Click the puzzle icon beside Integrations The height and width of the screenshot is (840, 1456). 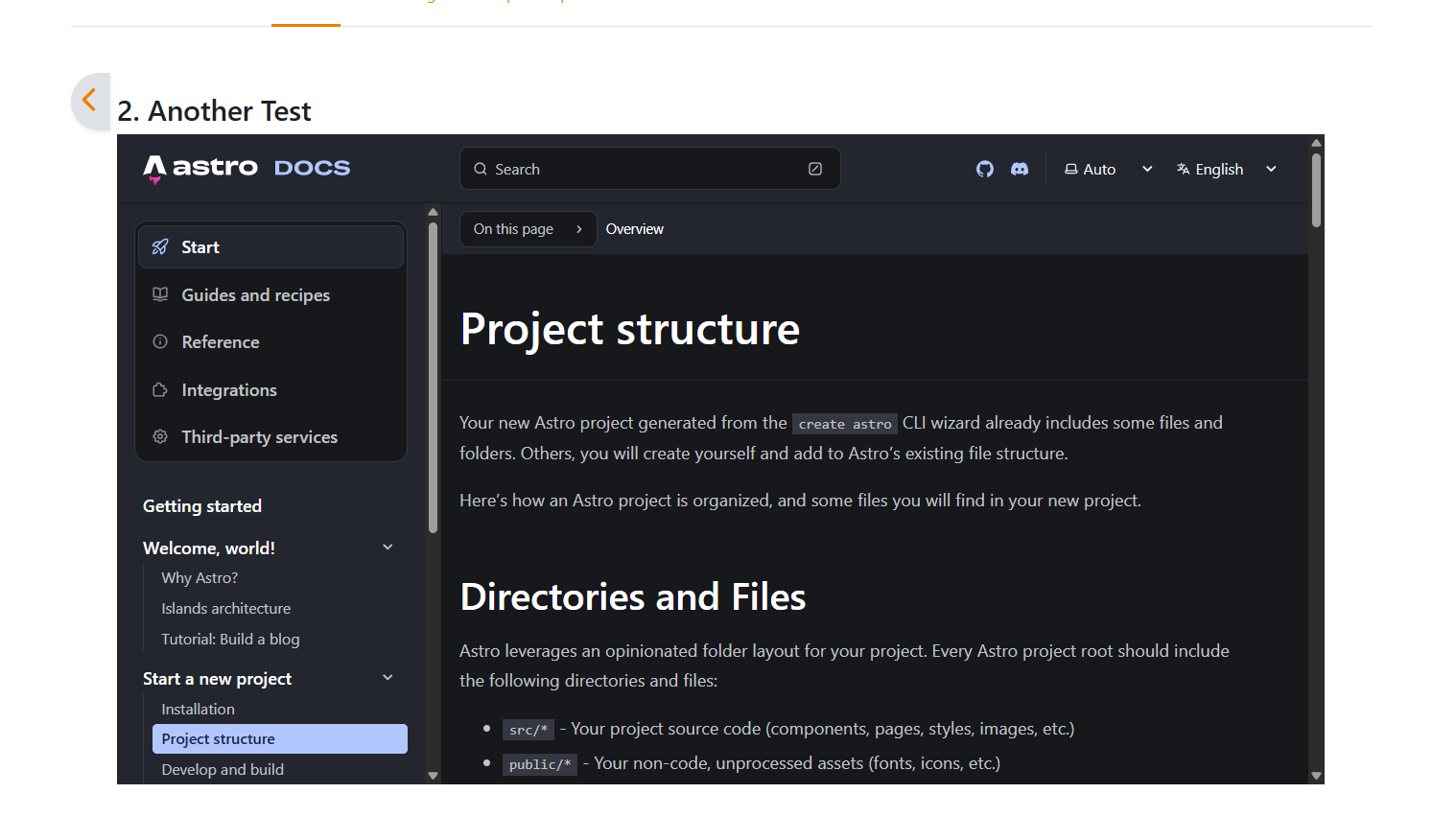pos(160,389)
